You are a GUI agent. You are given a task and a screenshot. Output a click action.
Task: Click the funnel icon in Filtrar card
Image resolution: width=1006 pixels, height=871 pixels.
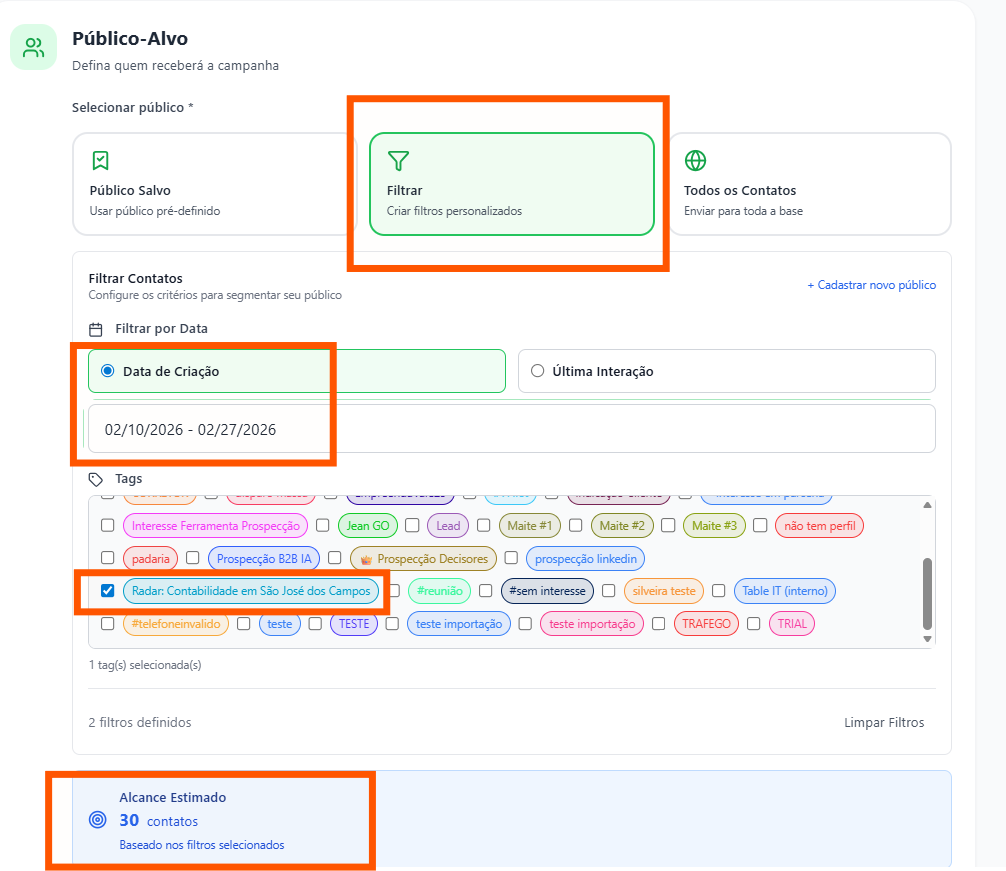pos(398,160)
